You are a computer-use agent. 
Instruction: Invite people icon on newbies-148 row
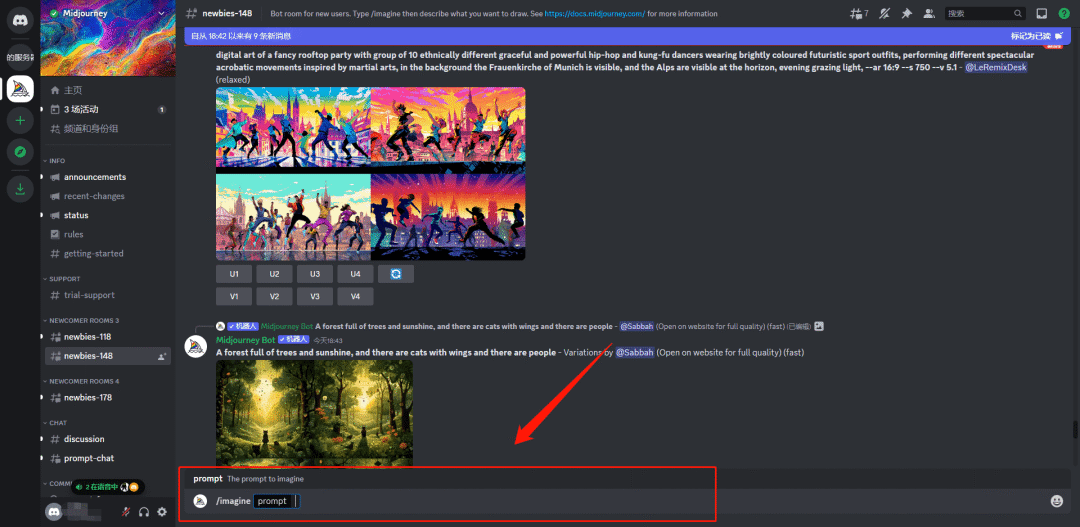click(162, 356)
